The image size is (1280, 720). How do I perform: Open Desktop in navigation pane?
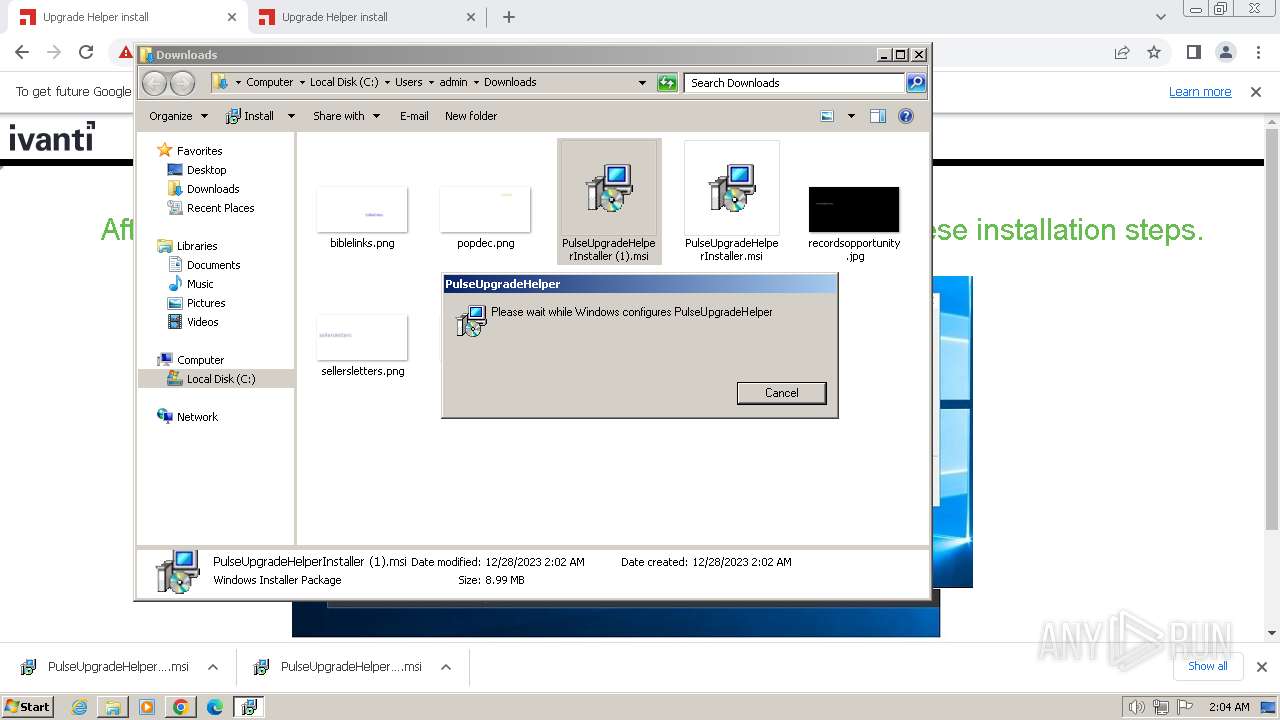pos(206,170)
